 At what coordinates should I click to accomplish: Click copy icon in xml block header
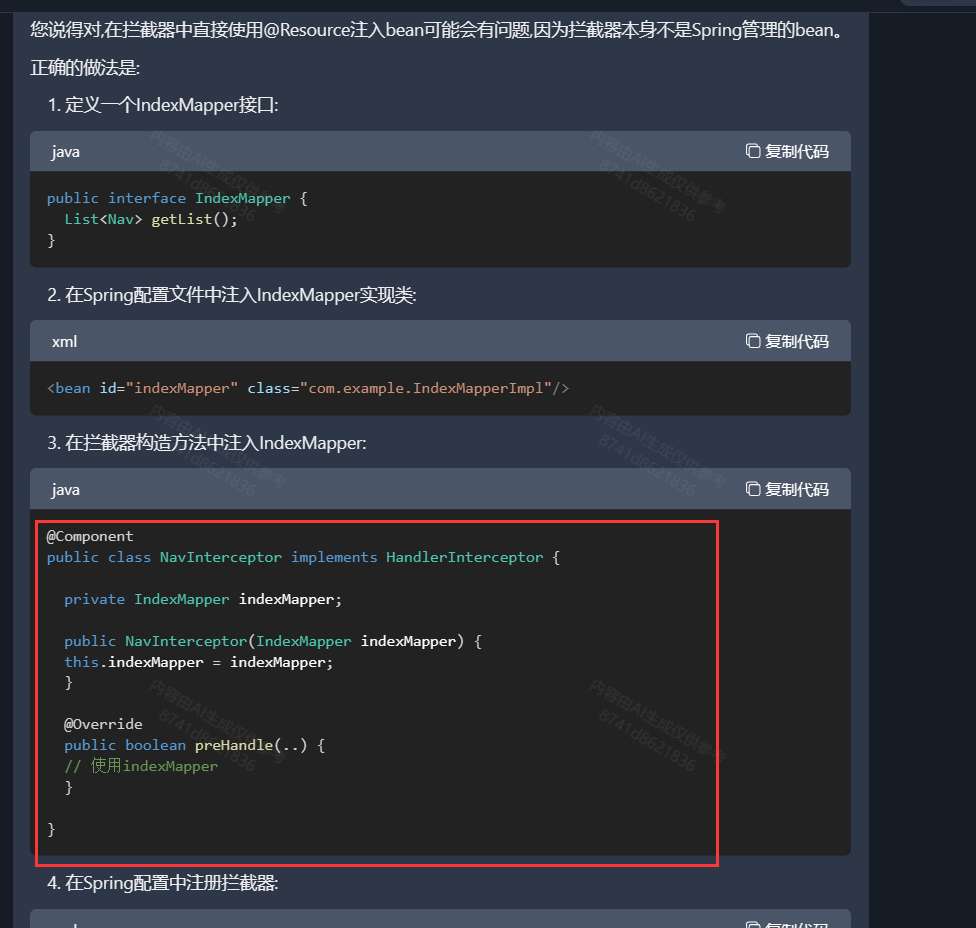coord(753,341)
